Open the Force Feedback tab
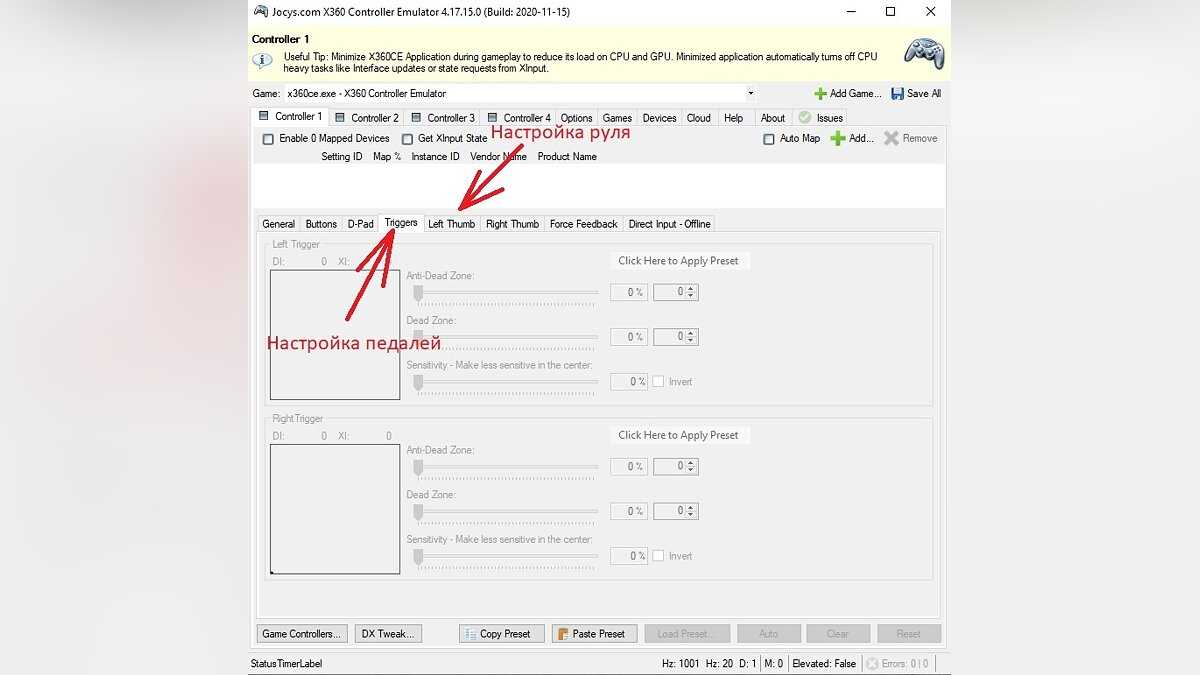 [583, 224]
